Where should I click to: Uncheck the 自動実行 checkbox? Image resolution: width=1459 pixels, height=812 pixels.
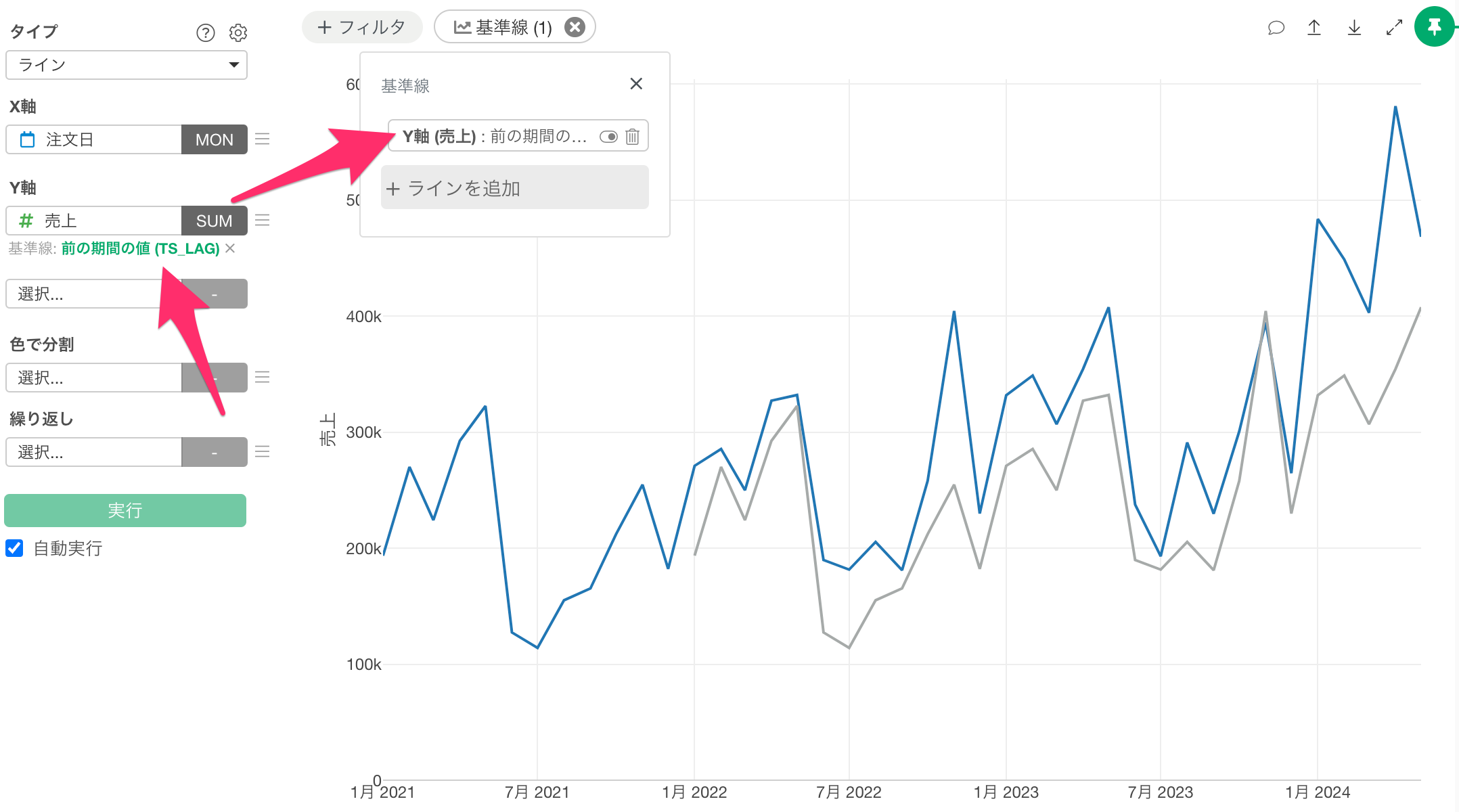[14, 548]
